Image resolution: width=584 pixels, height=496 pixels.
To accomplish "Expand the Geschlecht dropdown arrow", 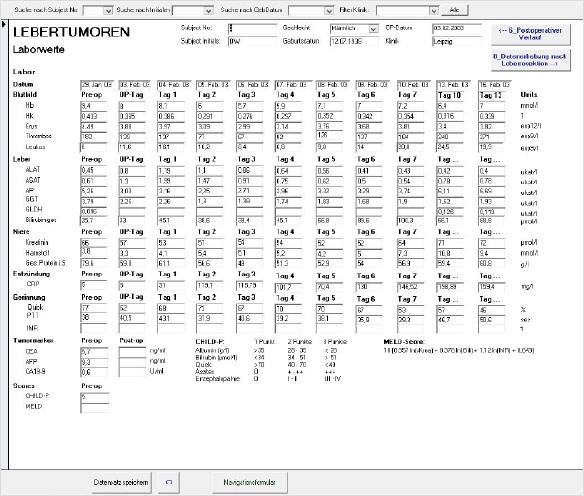I will 373,29.
